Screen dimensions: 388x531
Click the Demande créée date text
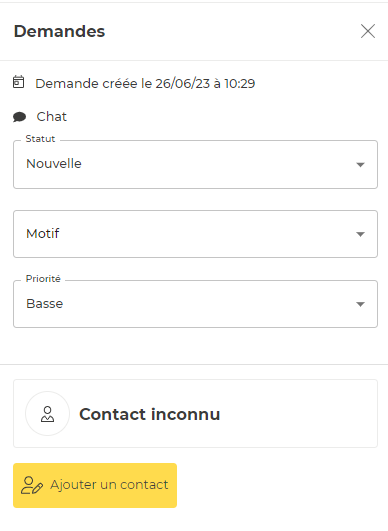(145, 83)
